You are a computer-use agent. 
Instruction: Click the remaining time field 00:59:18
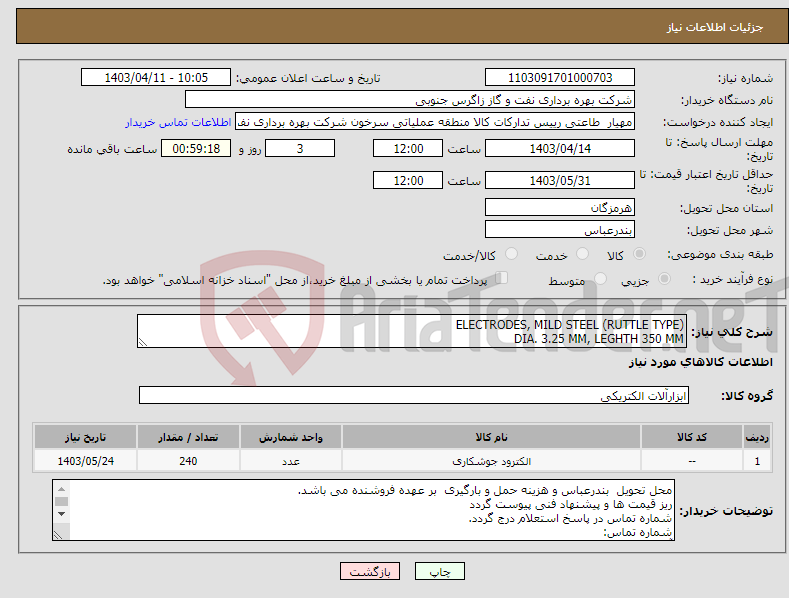(x=196, y=148)
